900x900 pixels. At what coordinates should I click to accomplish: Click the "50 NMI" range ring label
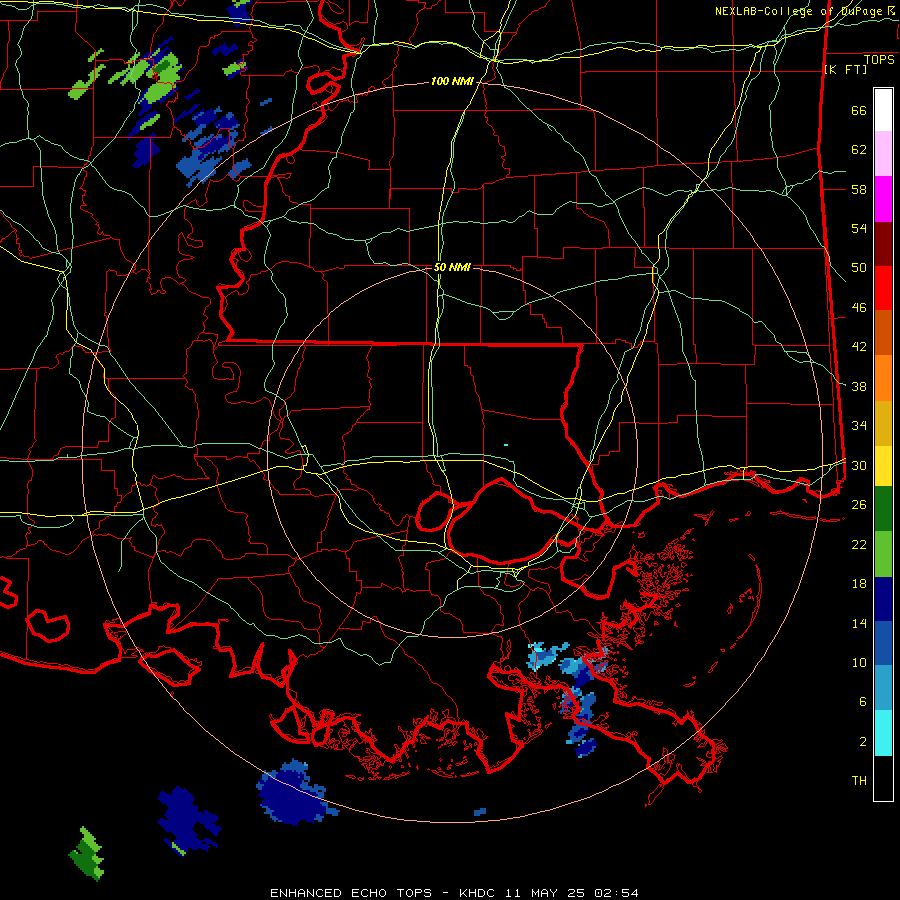point(452,267)
